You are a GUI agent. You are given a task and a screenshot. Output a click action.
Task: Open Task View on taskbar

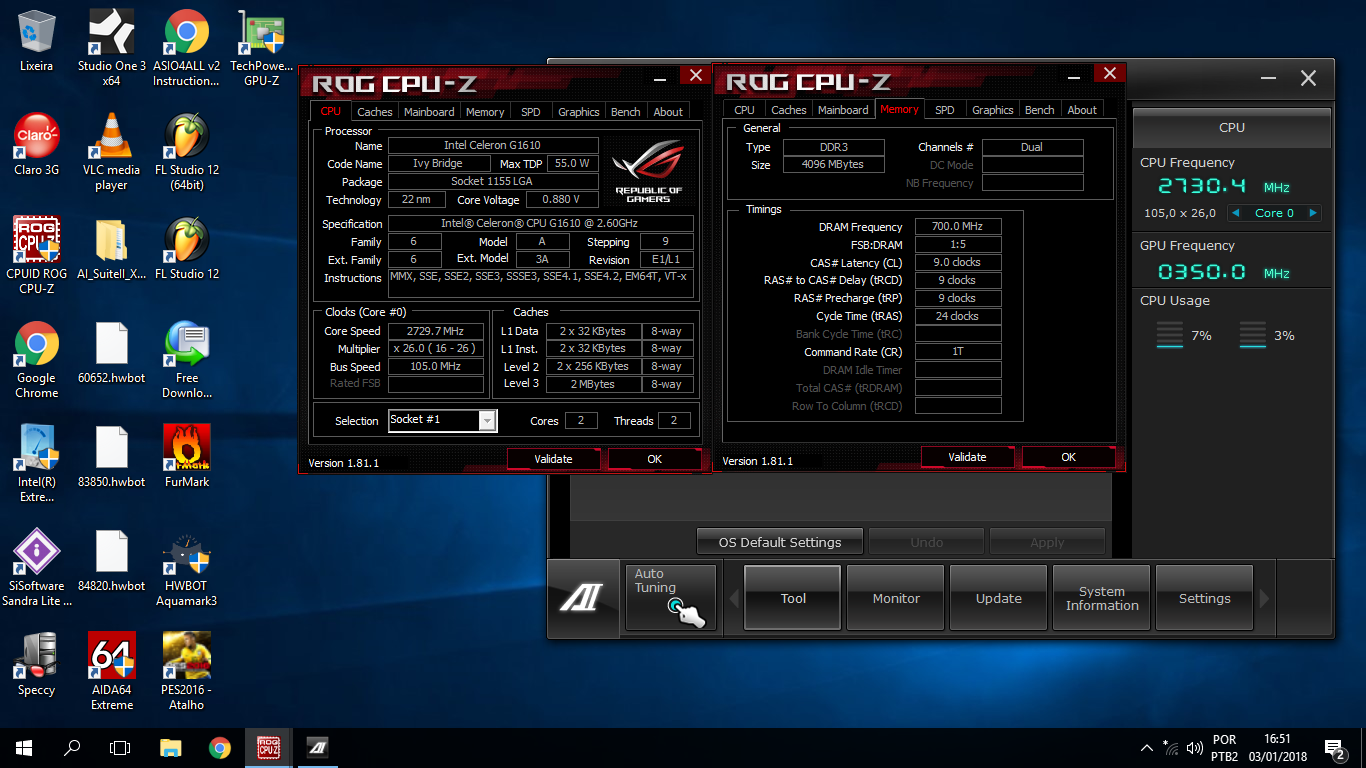(x=120, y=747)
